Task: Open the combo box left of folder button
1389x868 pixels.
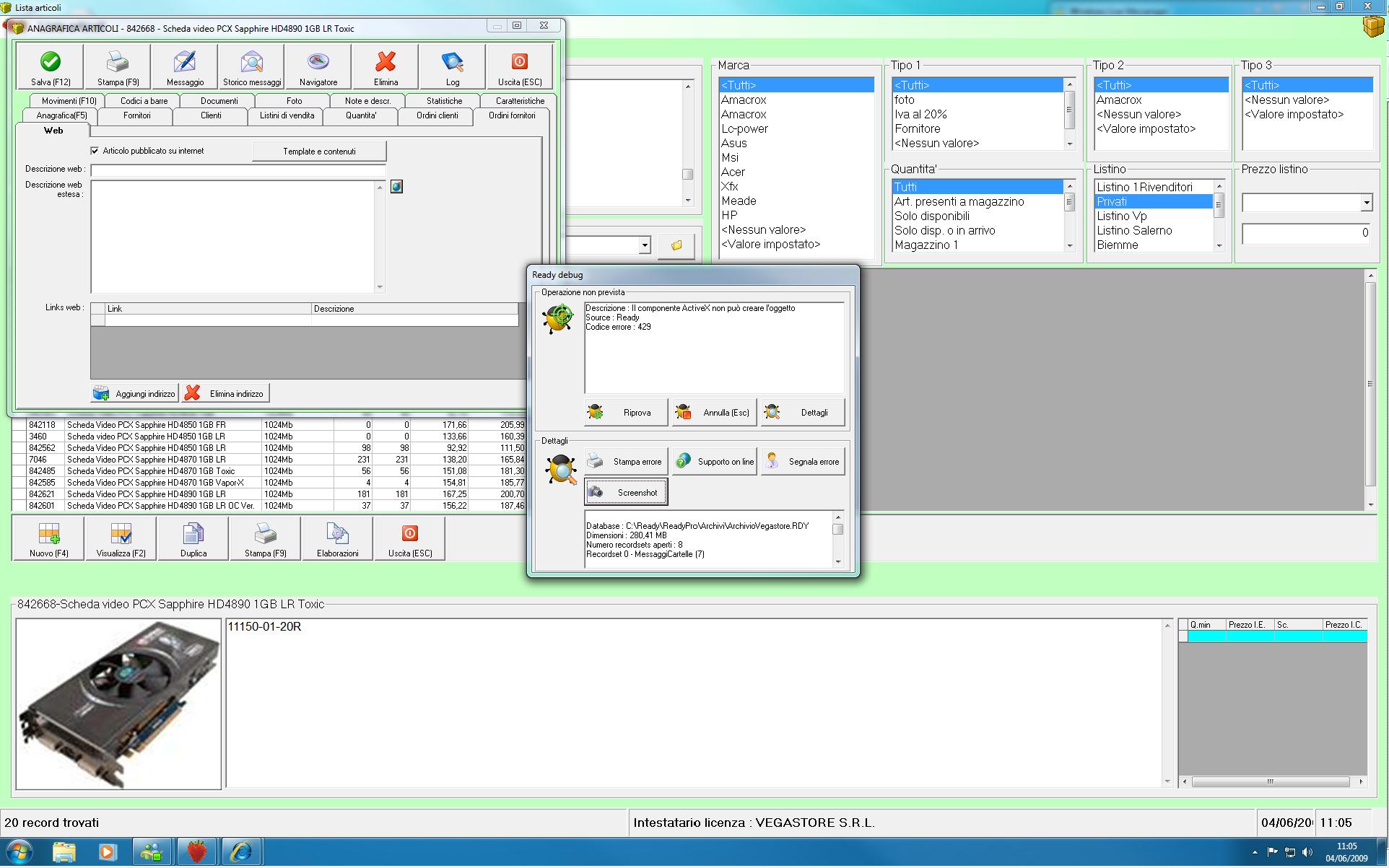Action: [x=644, y=246]
